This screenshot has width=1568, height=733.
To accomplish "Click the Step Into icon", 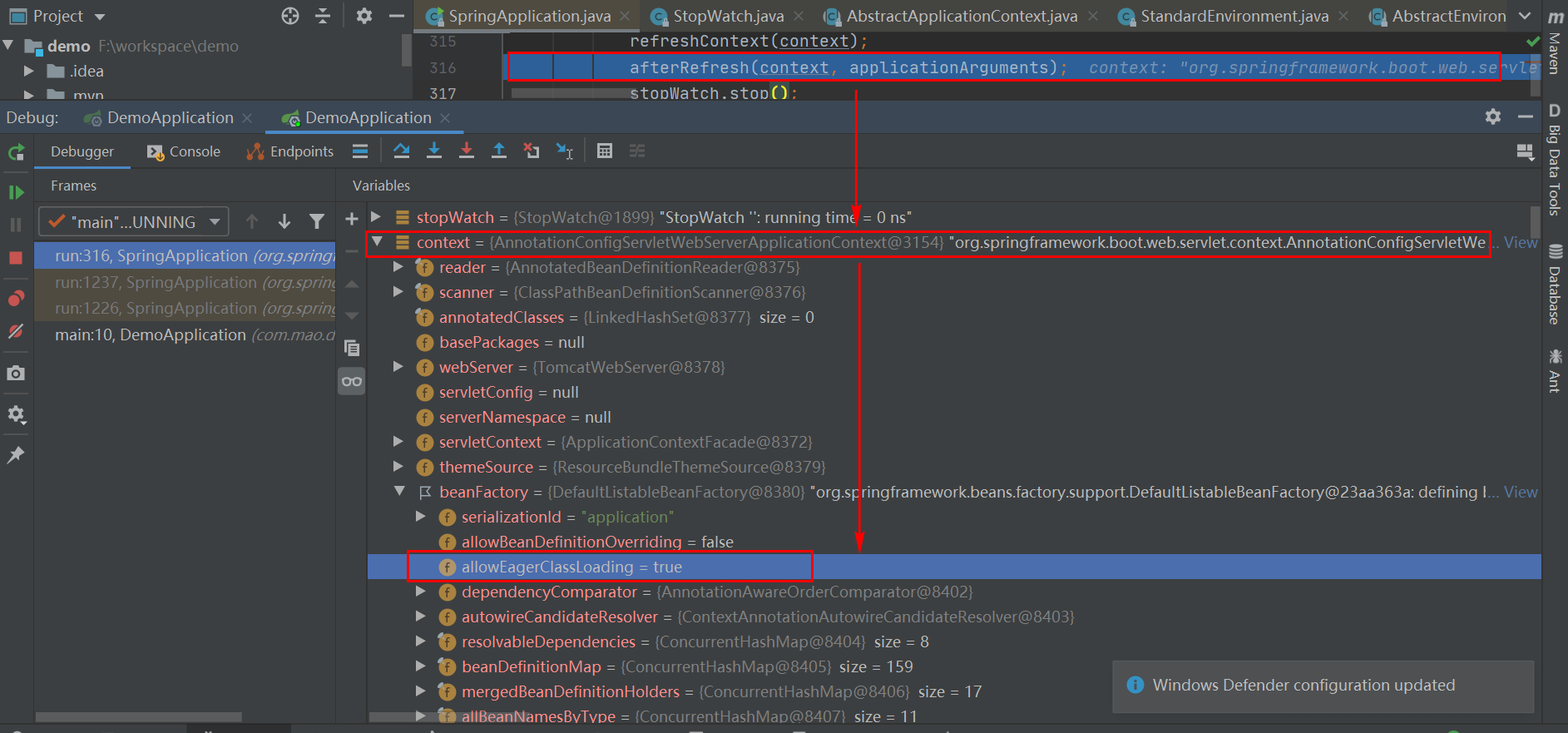I will click(434, 151).
